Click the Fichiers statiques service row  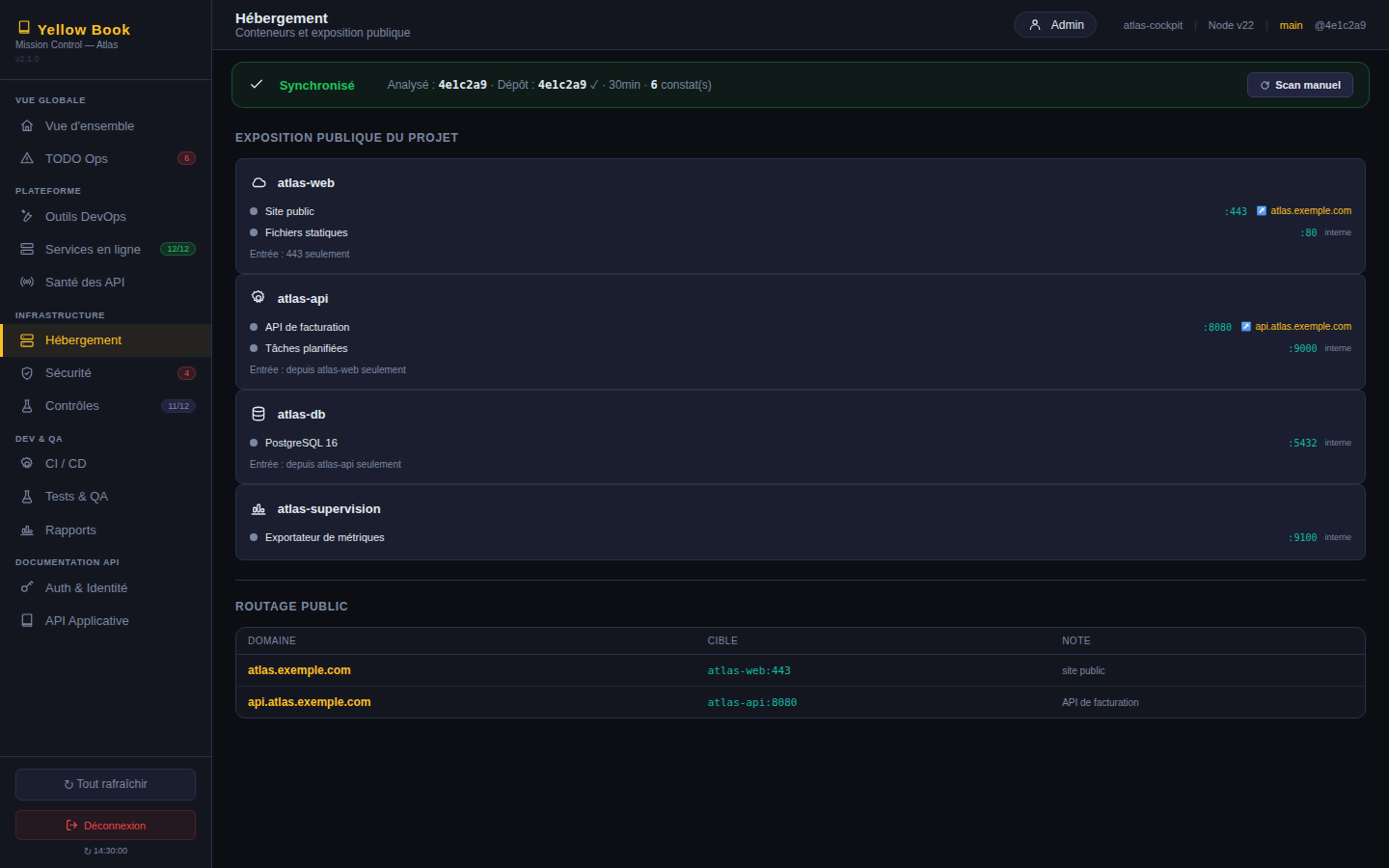801,232
